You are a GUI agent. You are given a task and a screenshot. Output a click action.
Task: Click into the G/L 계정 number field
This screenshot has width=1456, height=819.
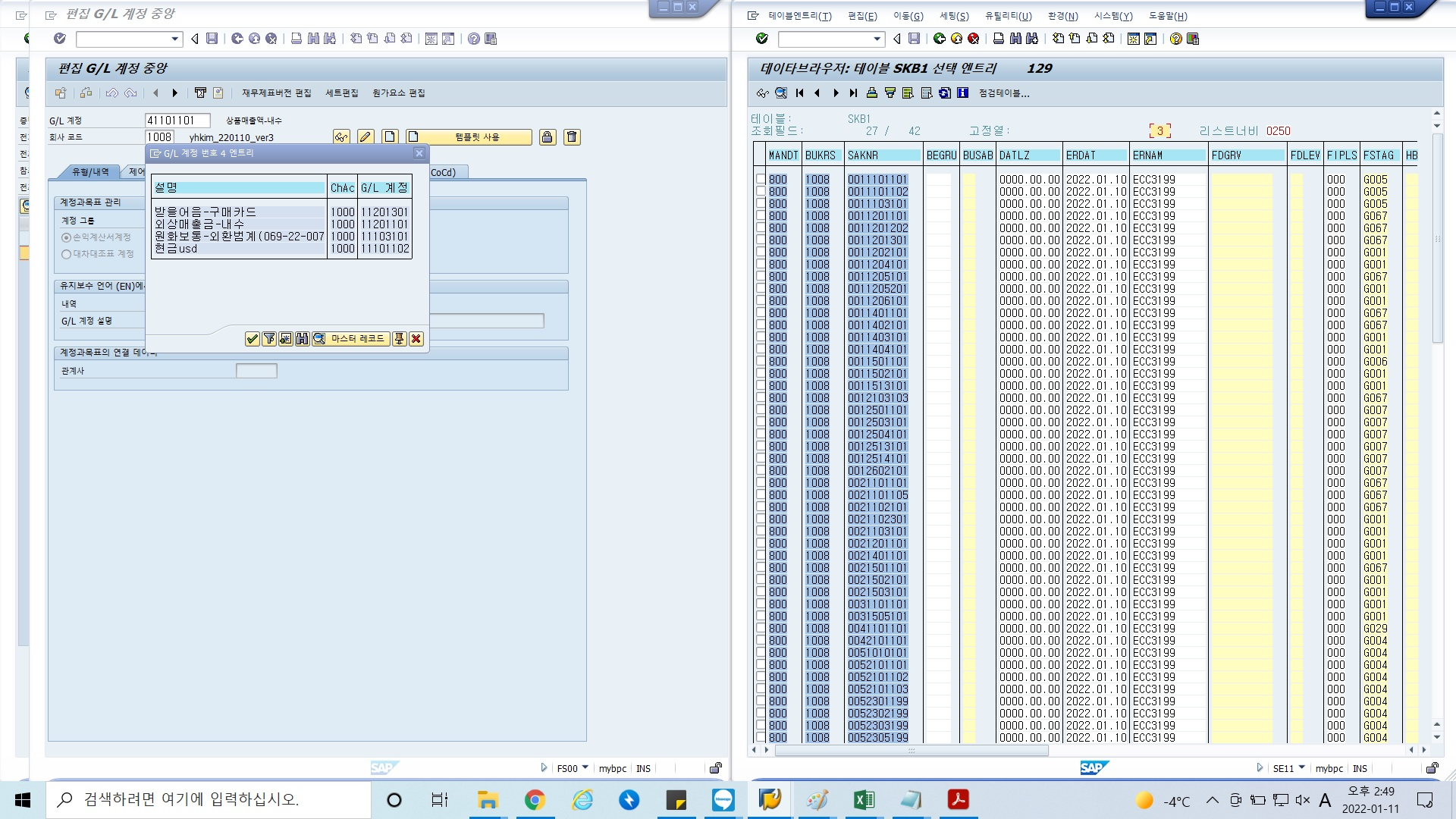pos(177,121)
